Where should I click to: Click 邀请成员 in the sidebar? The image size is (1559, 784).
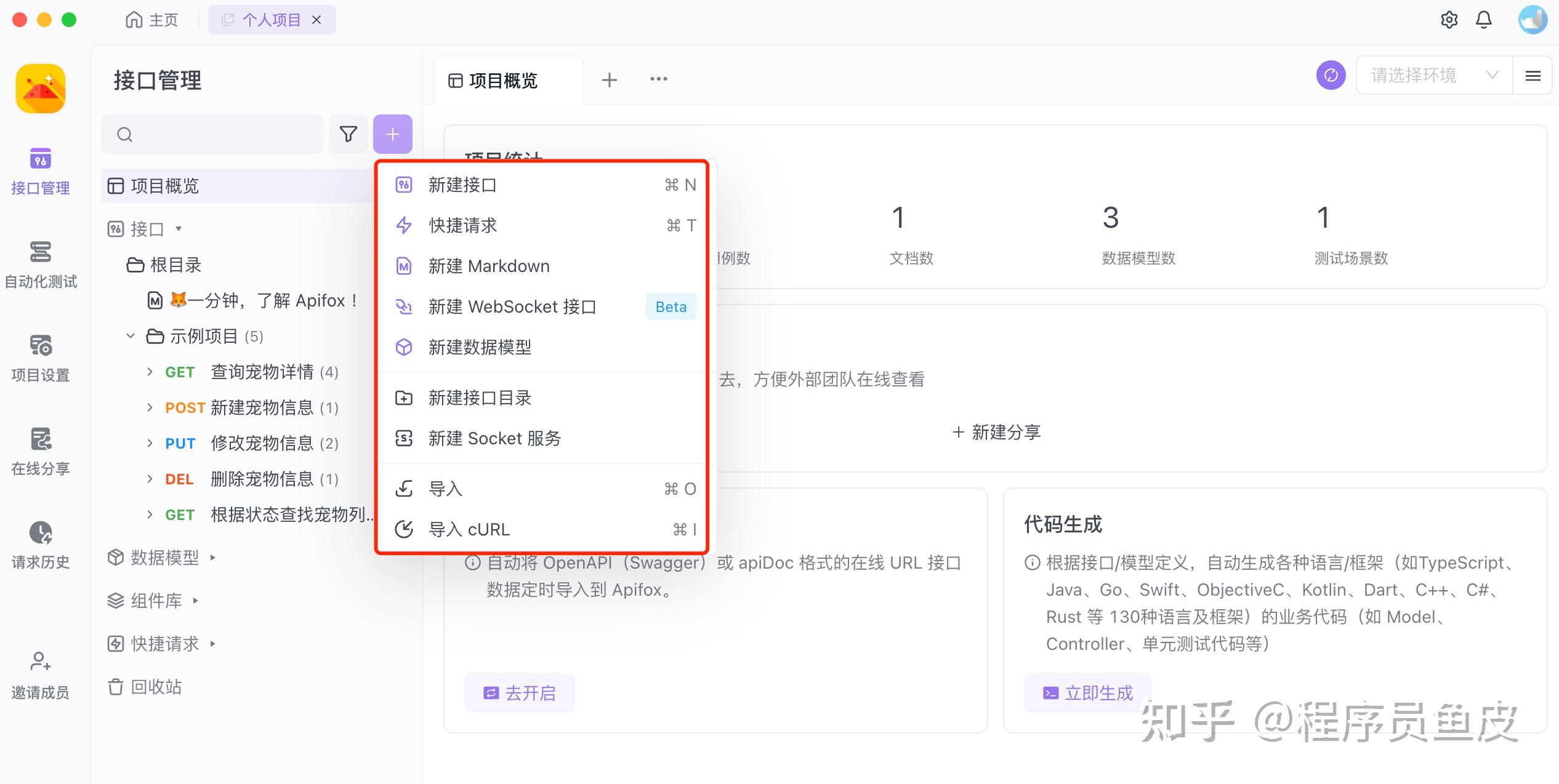pos(41,676)
